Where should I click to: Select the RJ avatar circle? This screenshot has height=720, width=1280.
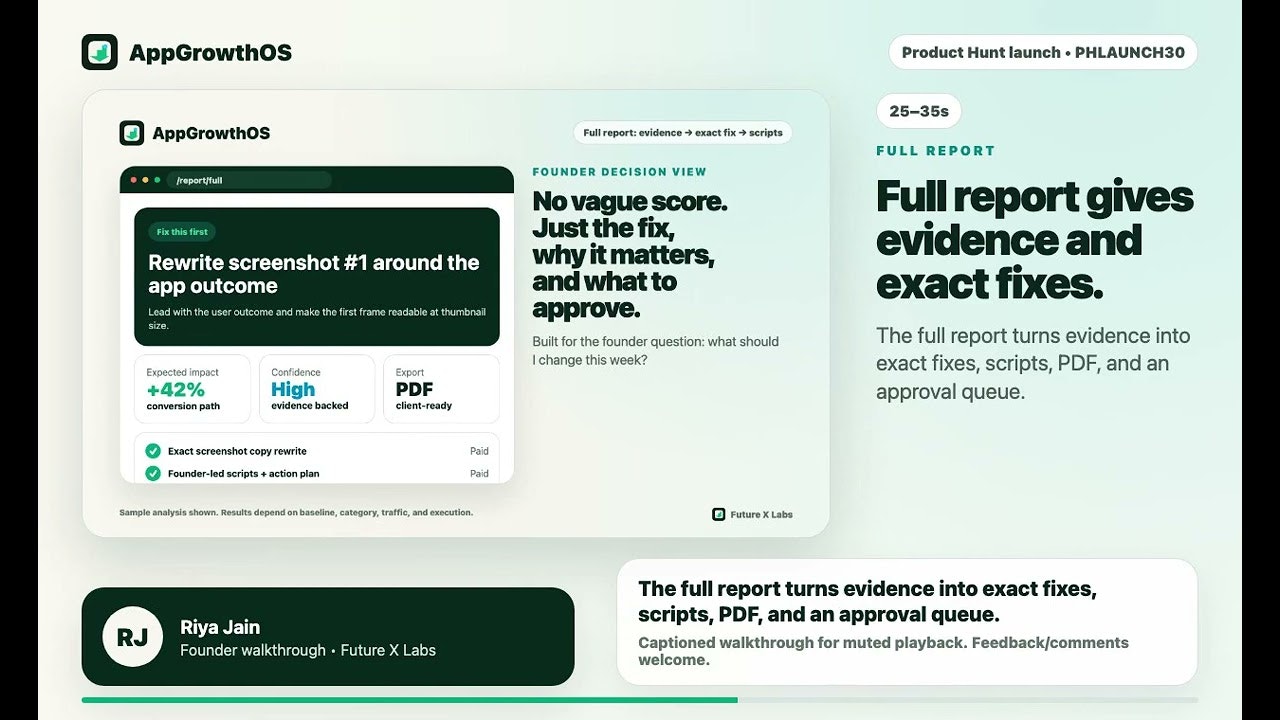click(x=132, y=636)
